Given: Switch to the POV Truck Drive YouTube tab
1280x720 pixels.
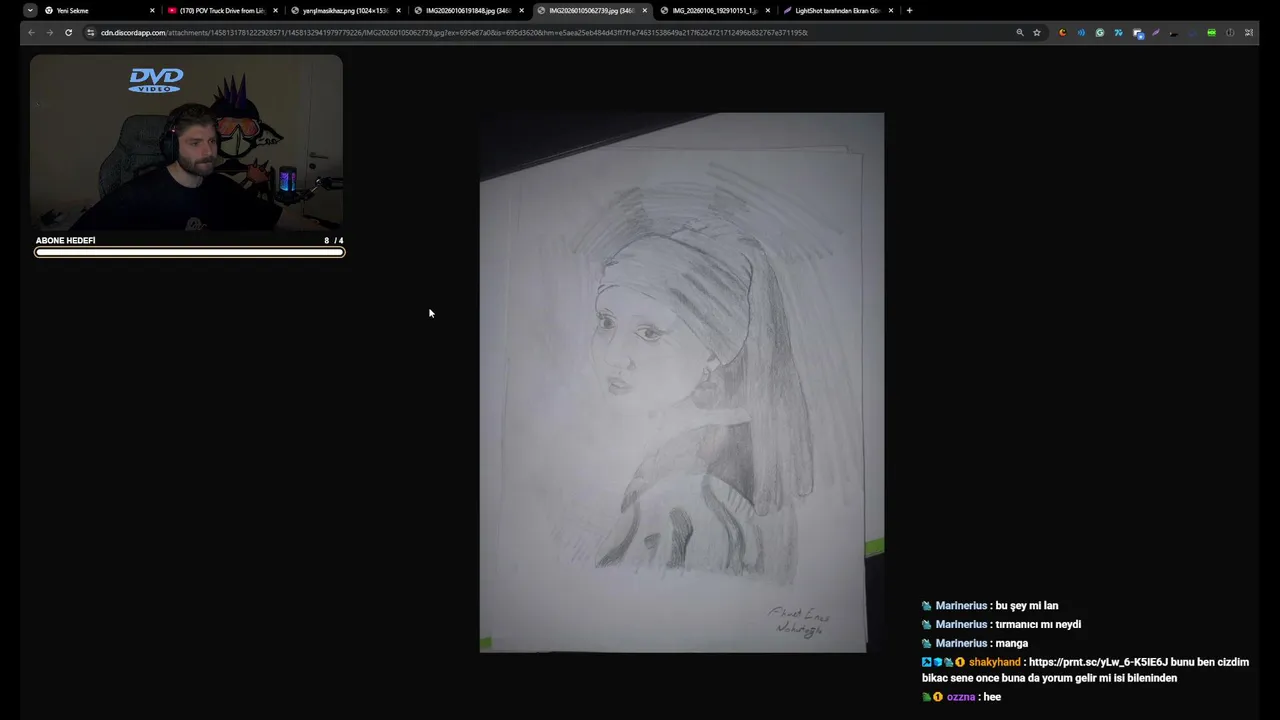Looking at the screenshot, I should (x=221, y=10).
